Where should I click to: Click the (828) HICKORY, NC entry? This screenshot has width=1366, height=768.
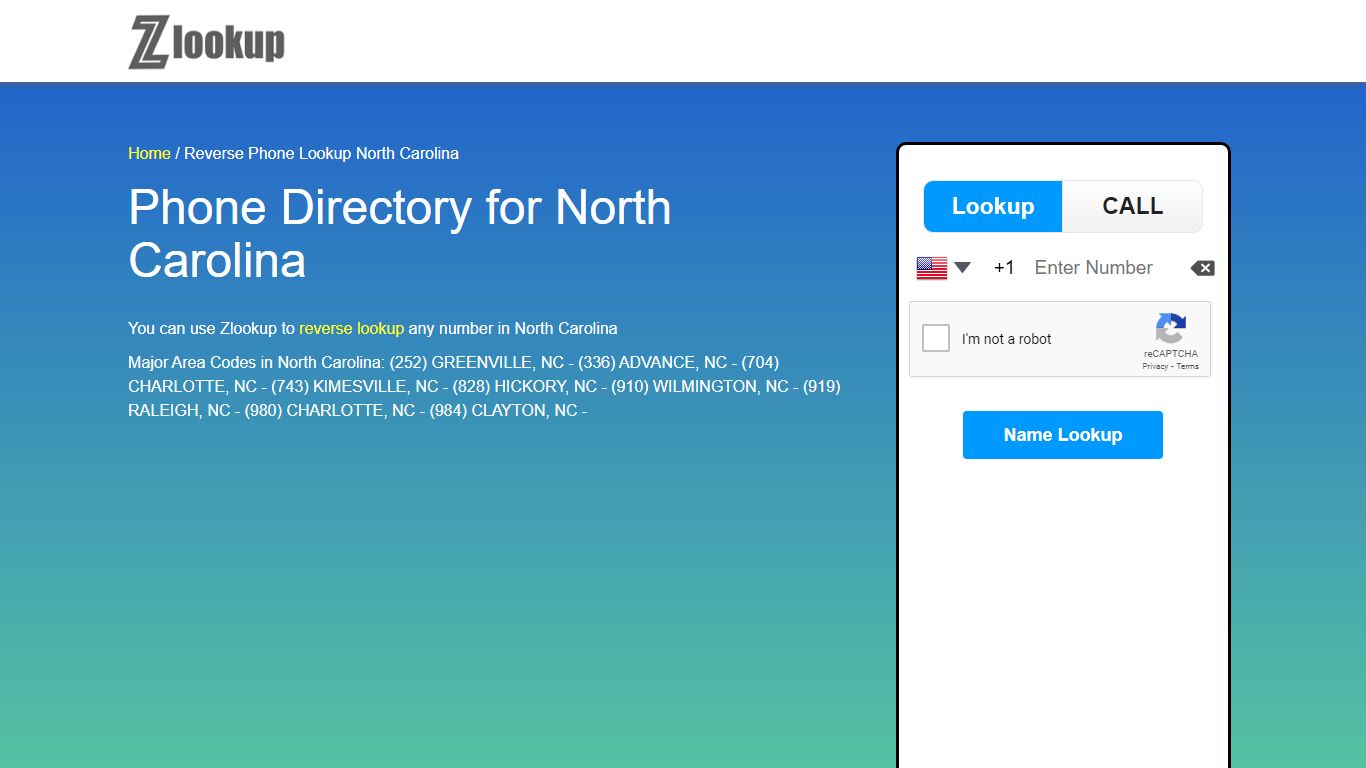tap(525, 386)
